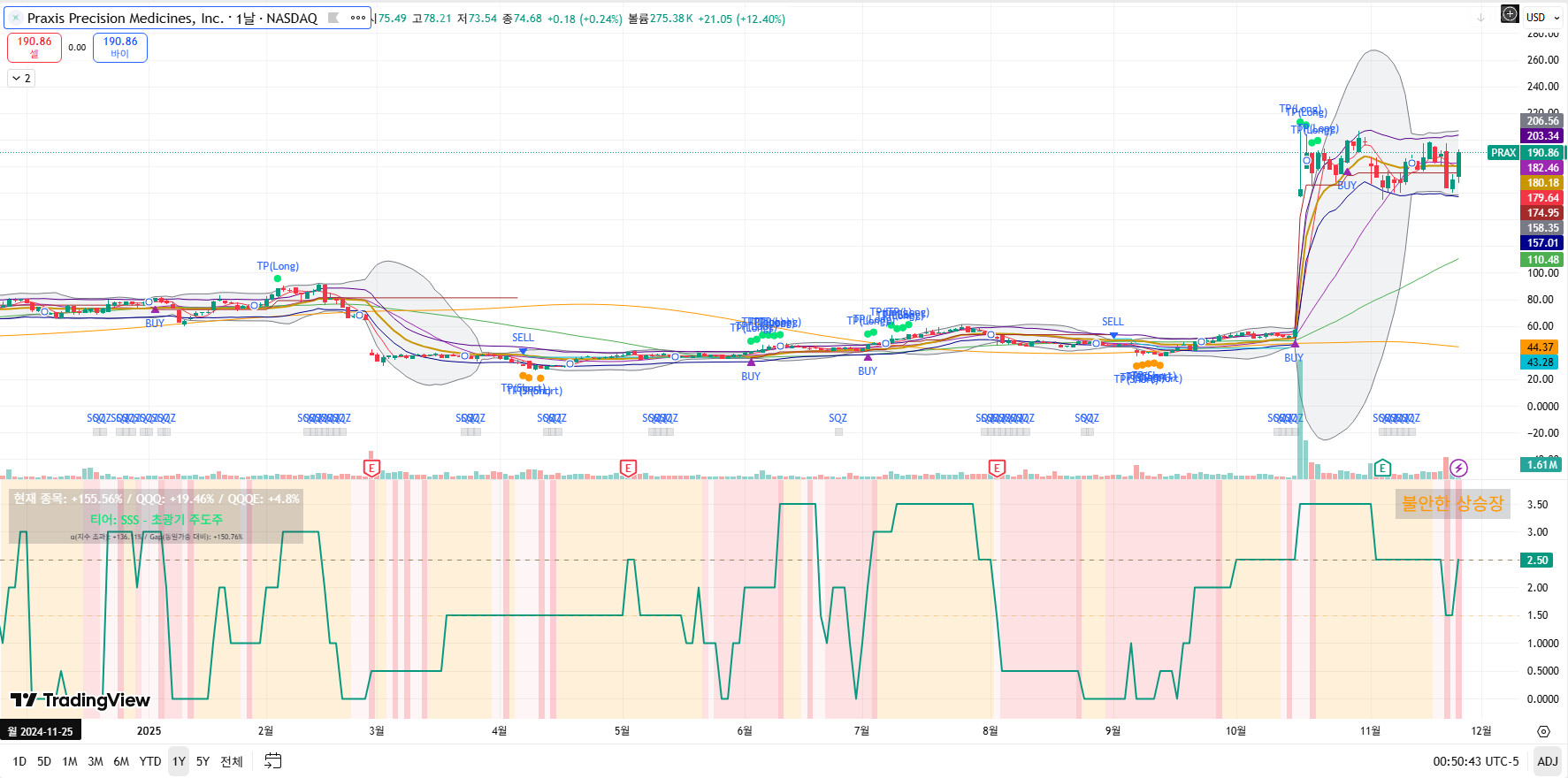Click the purple lightning event icon

tap(1458, 468)
